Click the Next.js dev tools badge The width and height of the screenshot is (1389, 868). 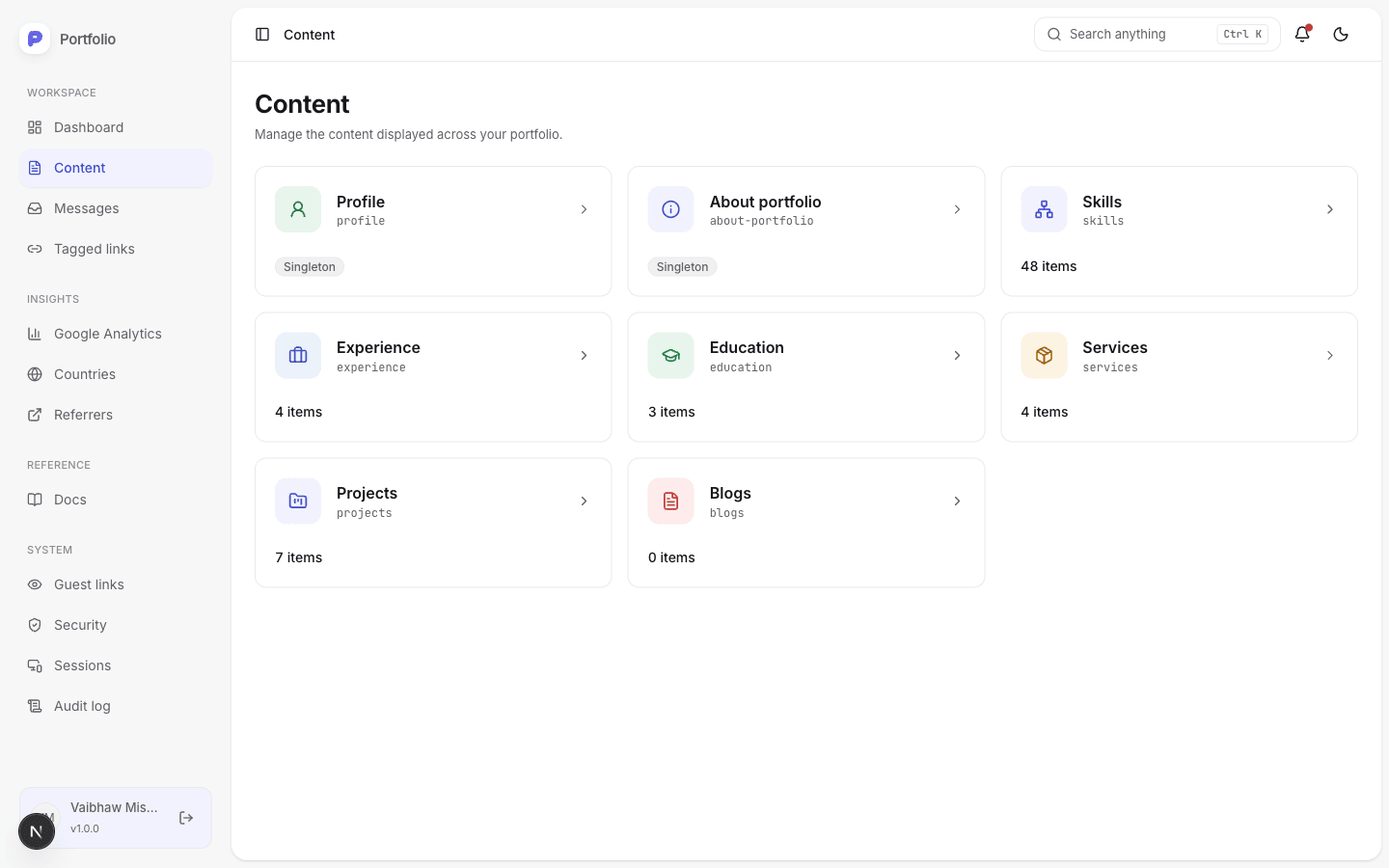coord(37,831)
